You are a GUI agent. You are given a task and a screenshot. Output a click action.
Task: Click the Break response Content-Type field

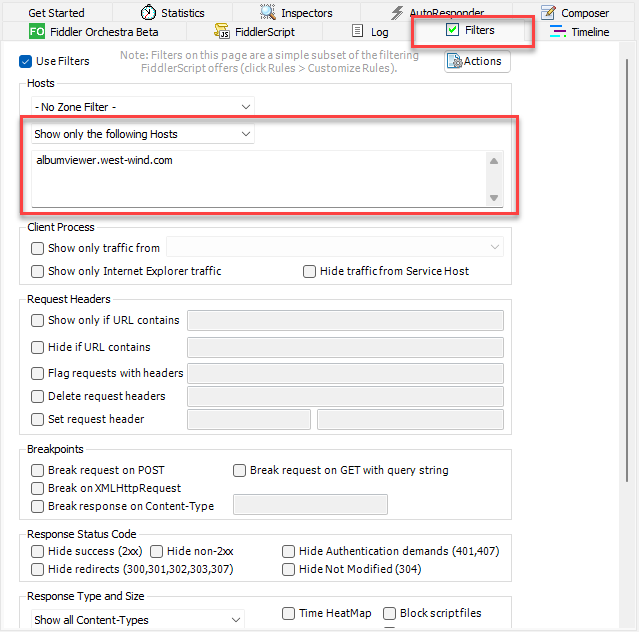(310, 505)
